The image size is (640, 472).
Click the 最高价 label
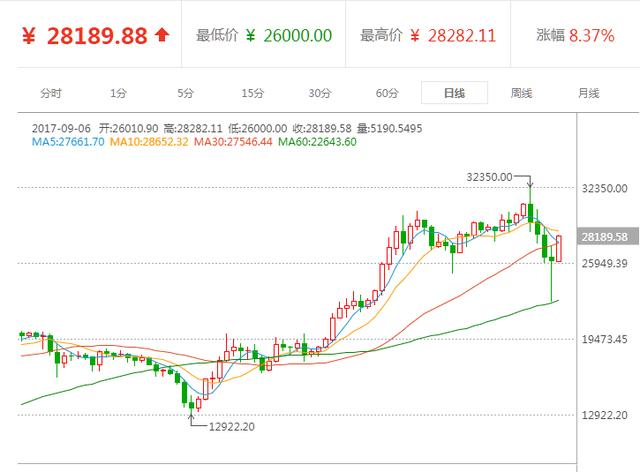[x=381, y=35]
